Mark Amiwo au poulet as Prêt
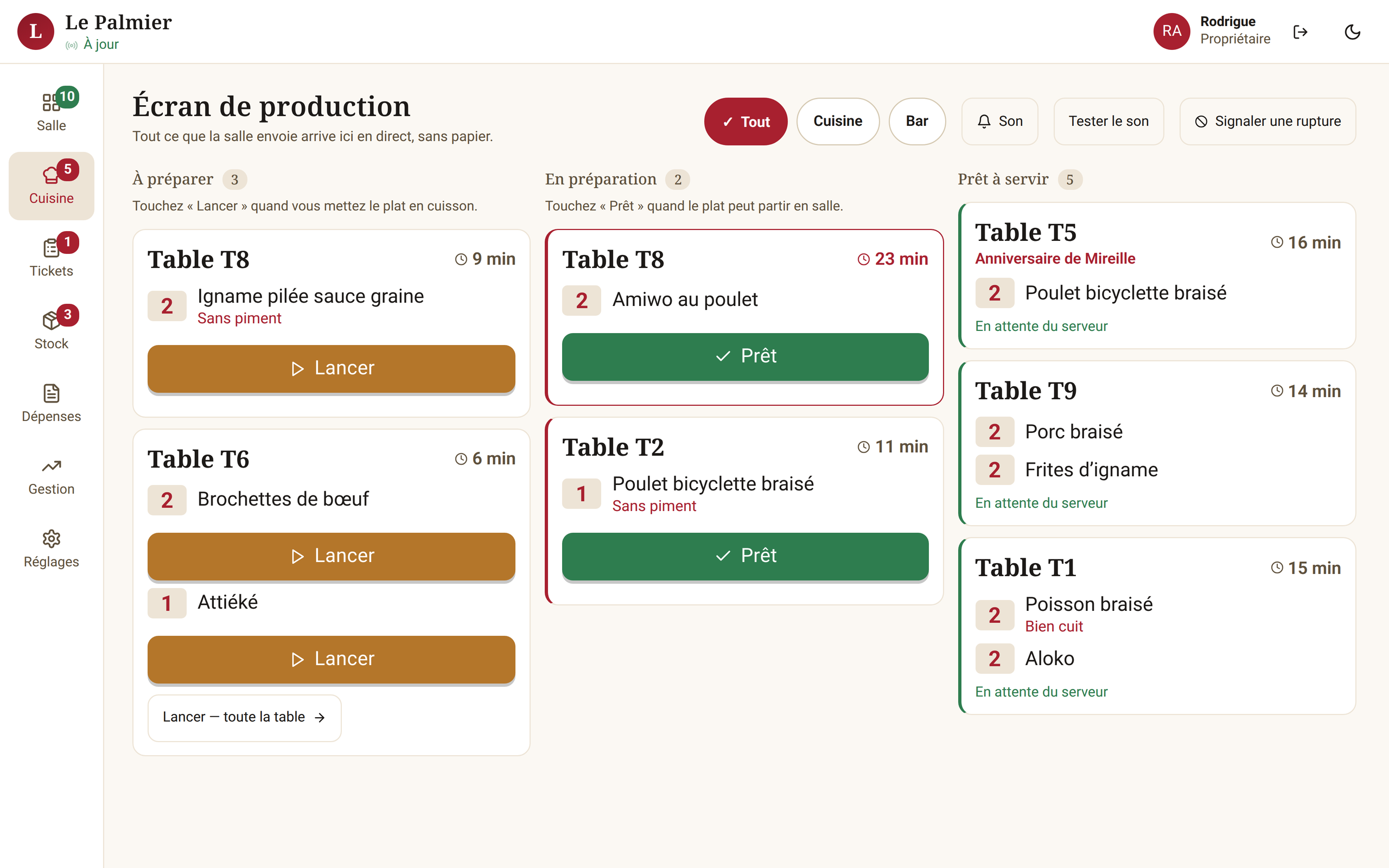The width and height of the screenshot is (1389, 868). pyautogui.click(x=745, y=356)
